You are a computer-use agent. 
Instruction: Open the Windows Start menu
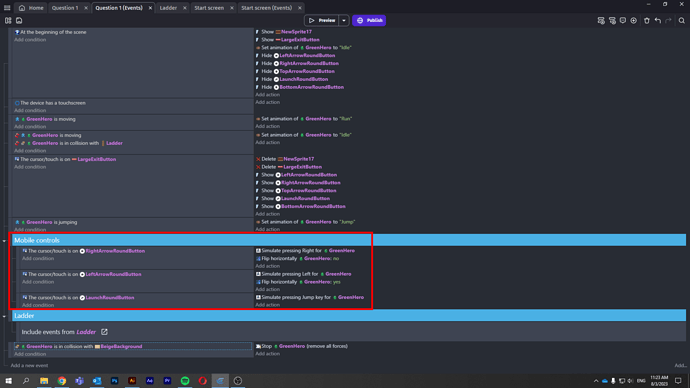(x=8, y=381)
